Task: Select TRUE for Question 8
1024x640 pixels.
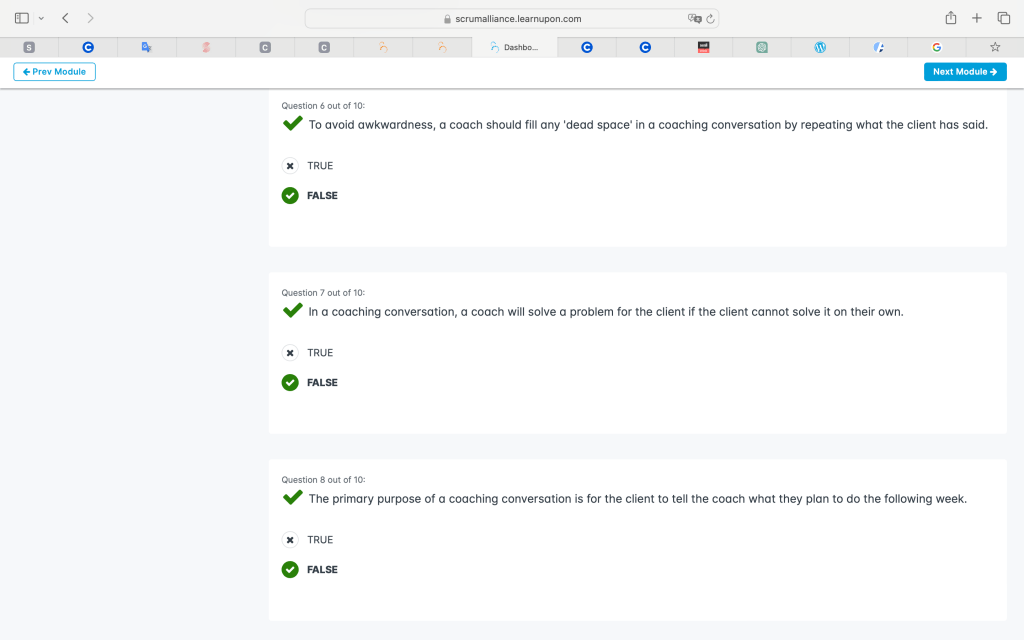Action: click(x=290, y=540)
